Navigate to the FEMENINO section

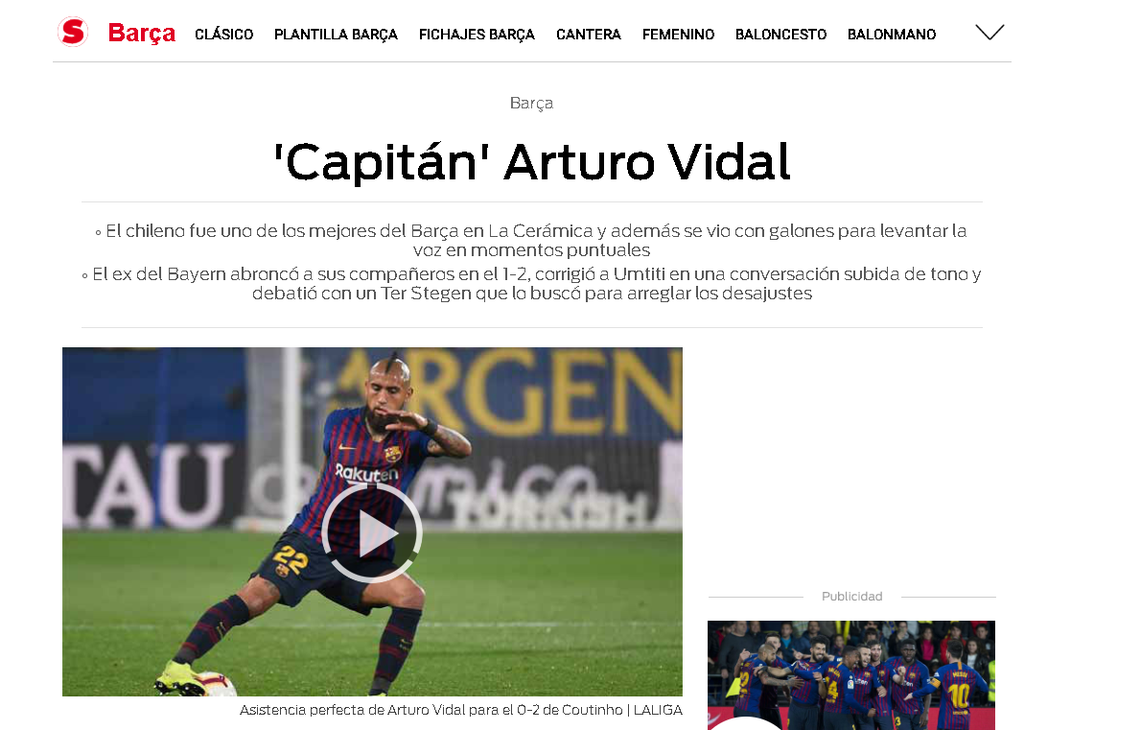coord(678,34)
